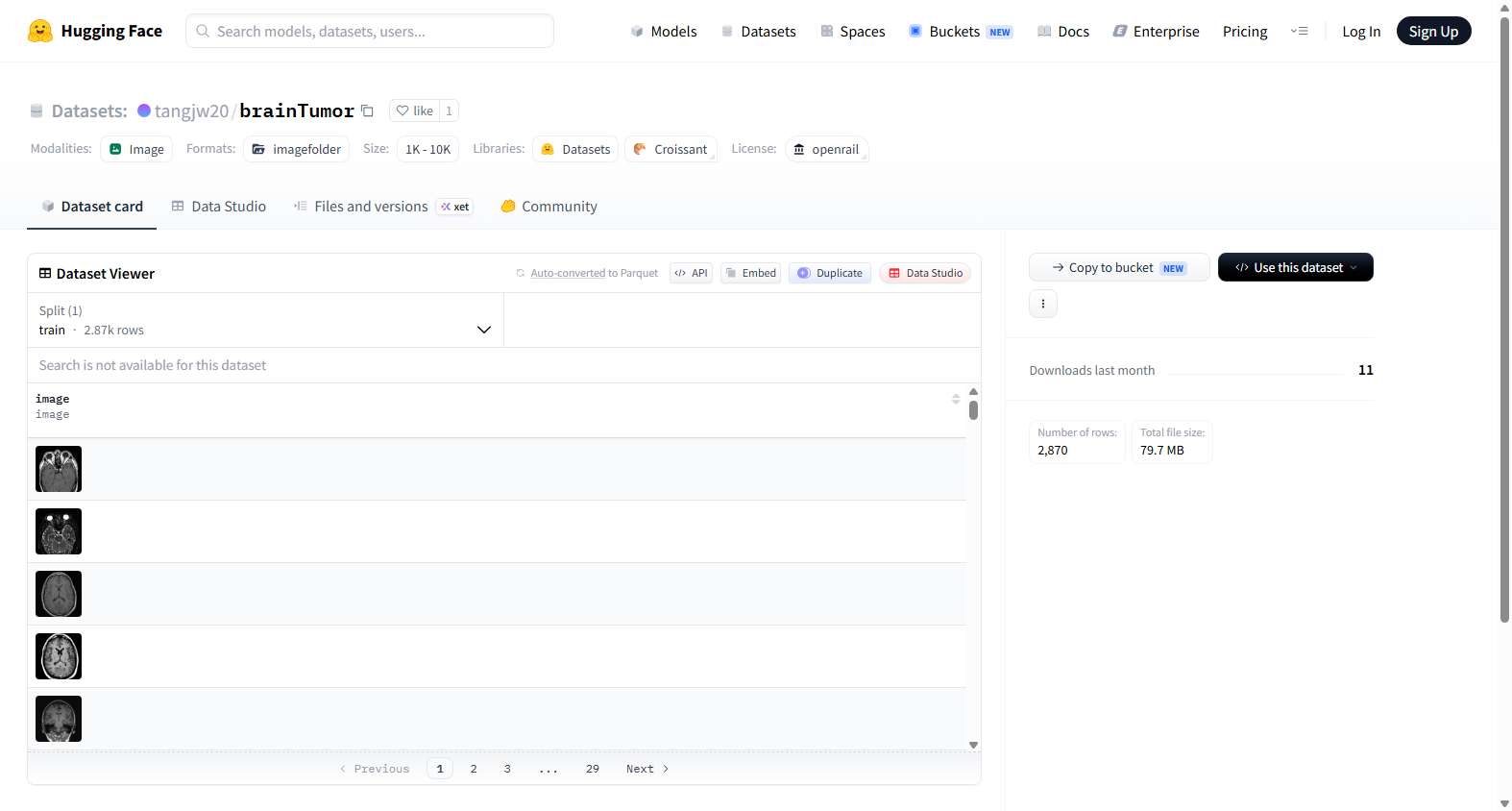Click page 1 in the pagination
This screenshot has height=811, width=1512.
click(x=440, y=769)
